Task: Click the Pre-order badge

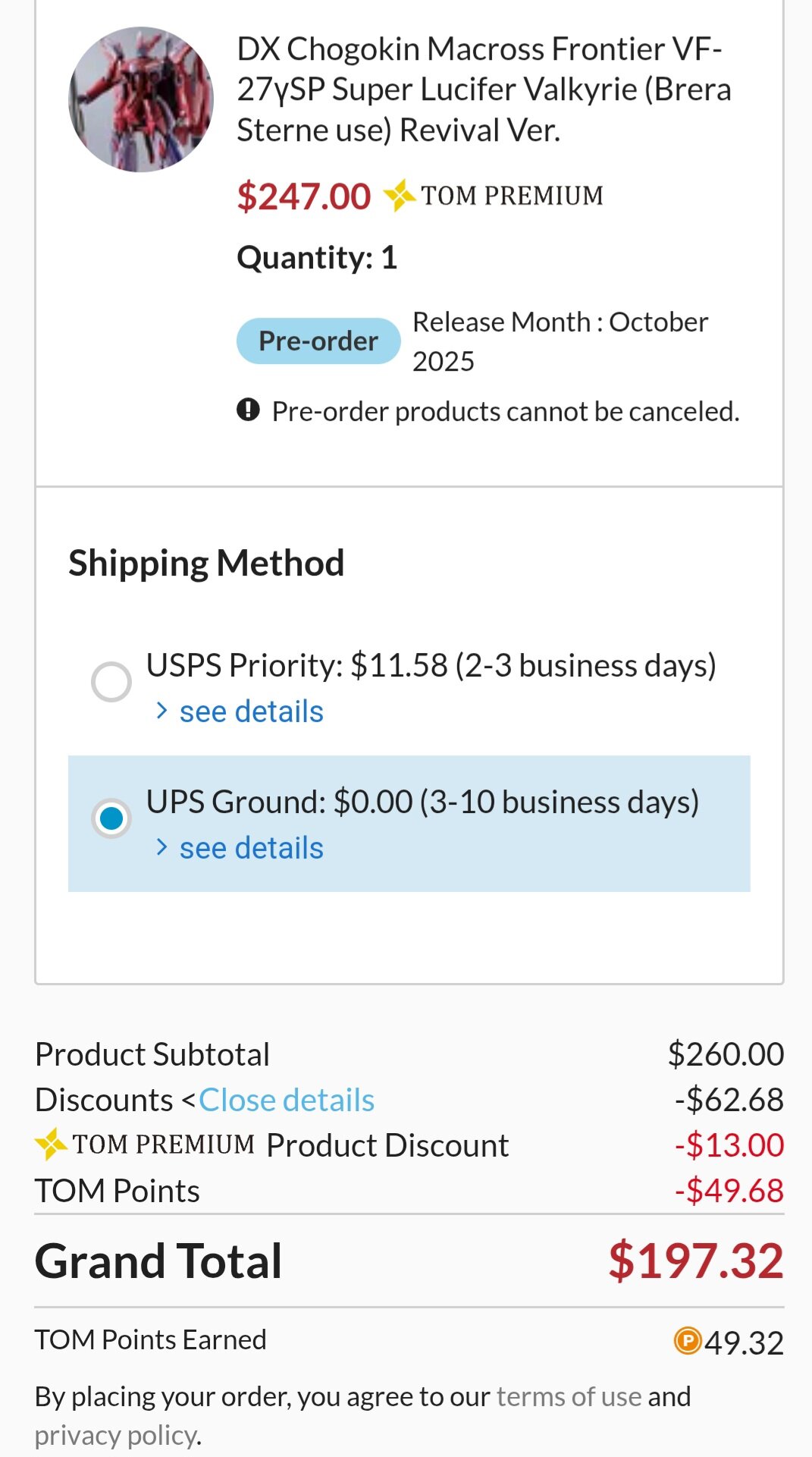Action: (318, 341)
